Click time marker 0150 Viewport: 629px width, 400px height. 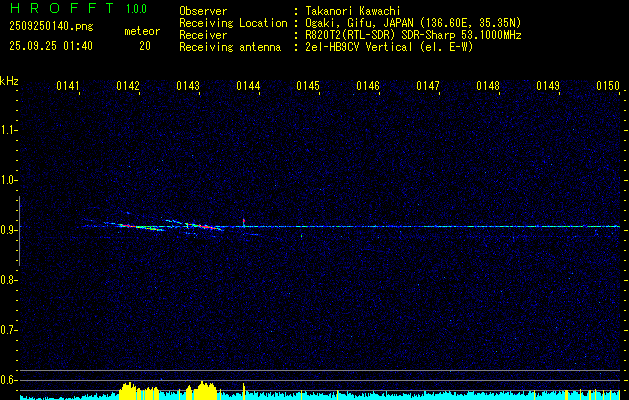[x=608, y=86]
